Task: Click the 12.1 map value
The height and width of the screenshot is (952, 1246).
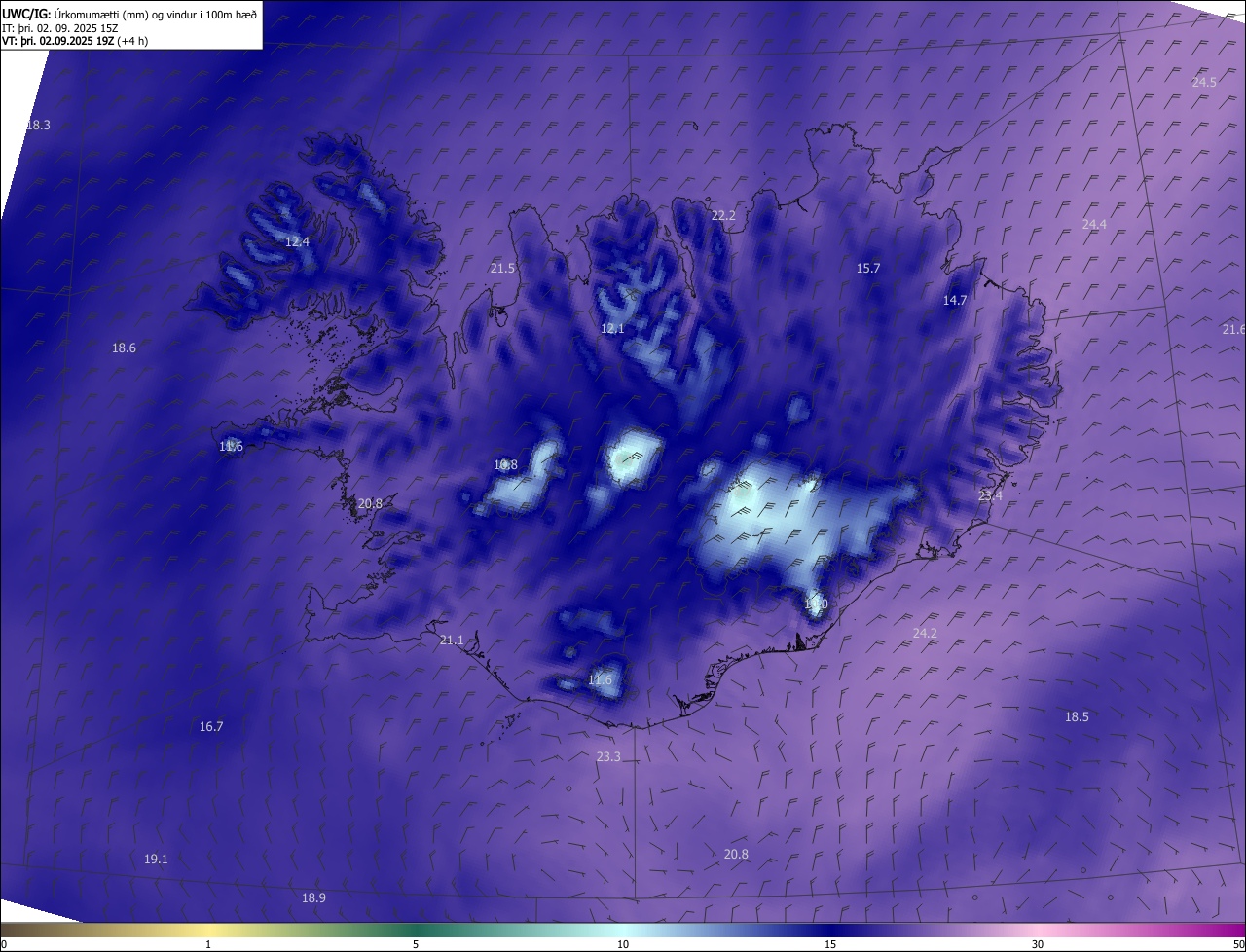Action: (612, 329)
